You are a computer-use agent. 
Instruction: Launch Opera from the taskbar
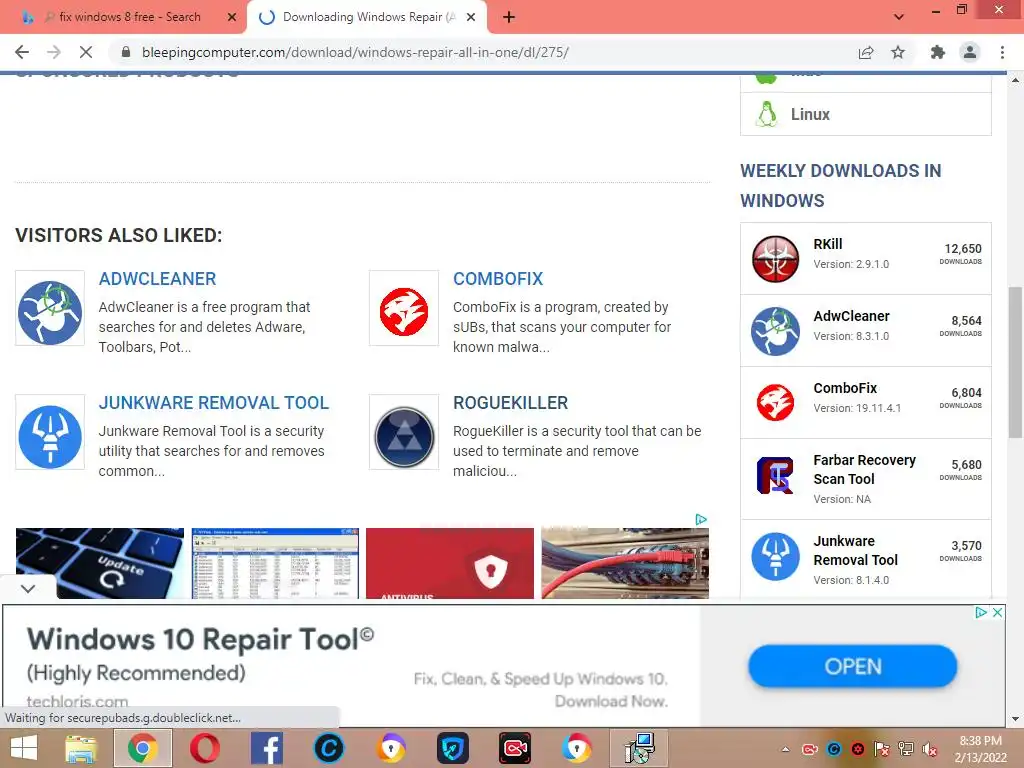tap(204, 748)
